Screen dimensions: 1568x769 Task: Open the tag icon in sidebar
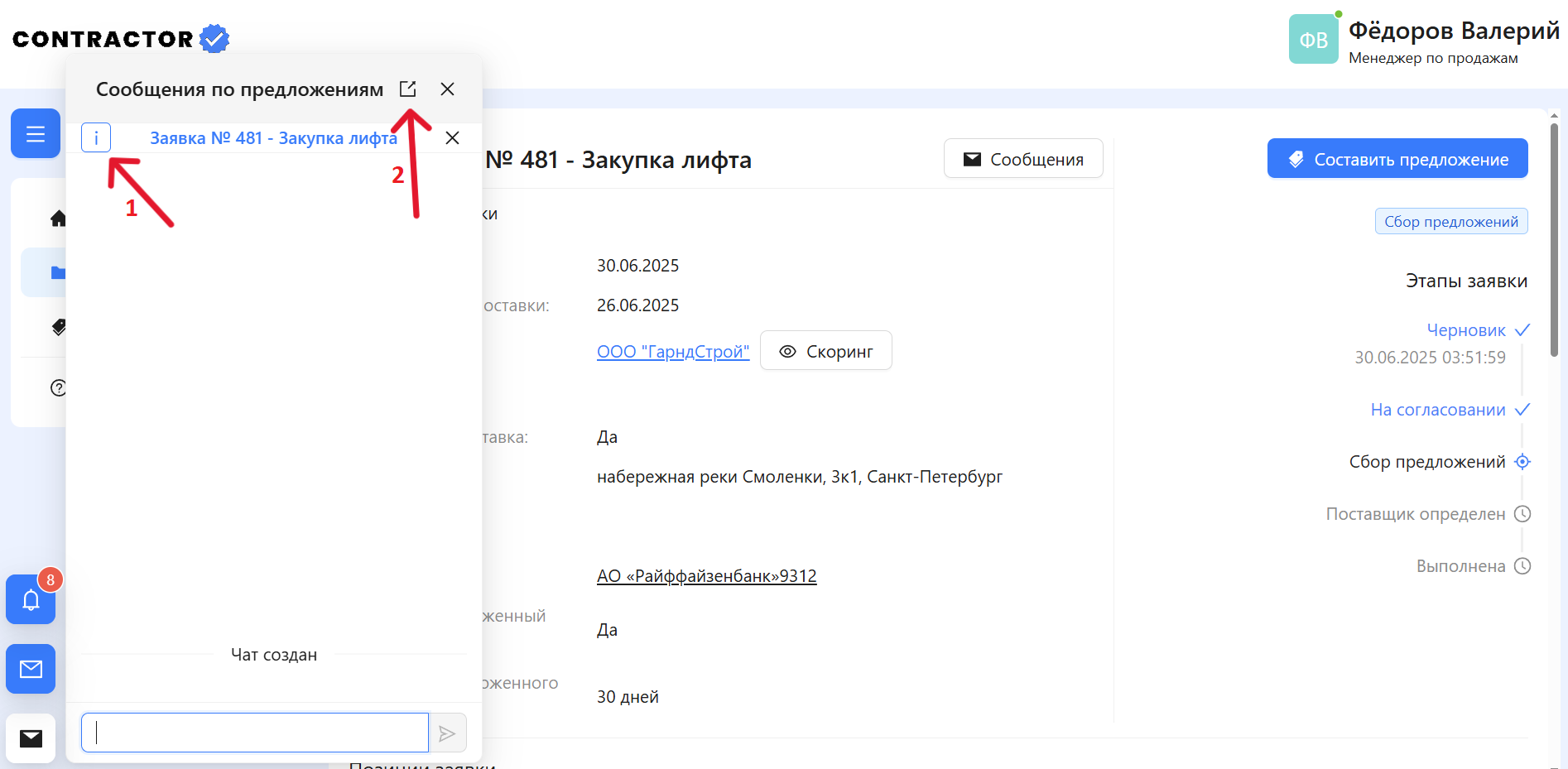[x=58, y=327]
